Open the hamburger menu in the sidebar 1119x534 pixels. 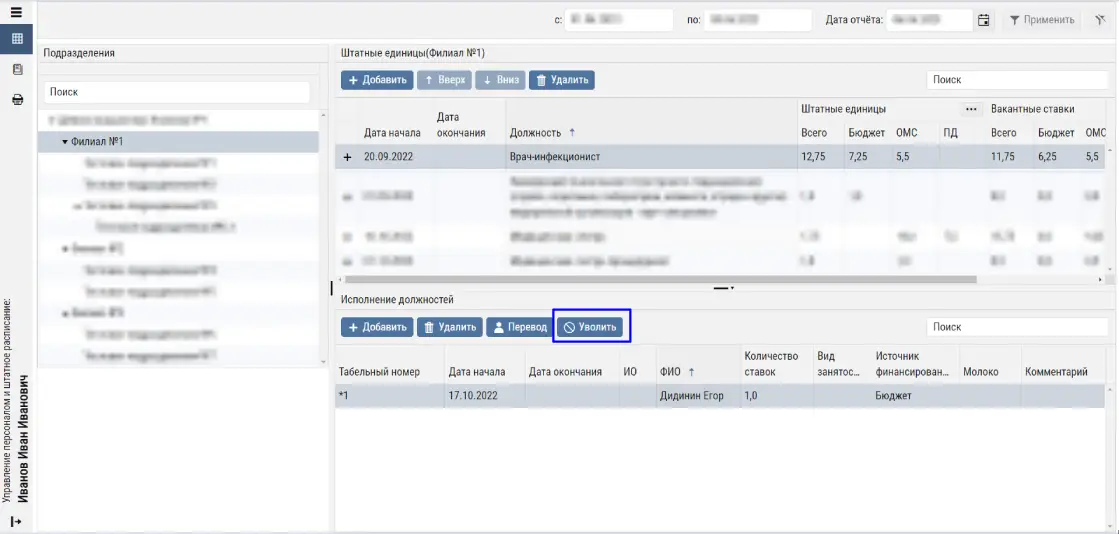(x=16, y=13)
